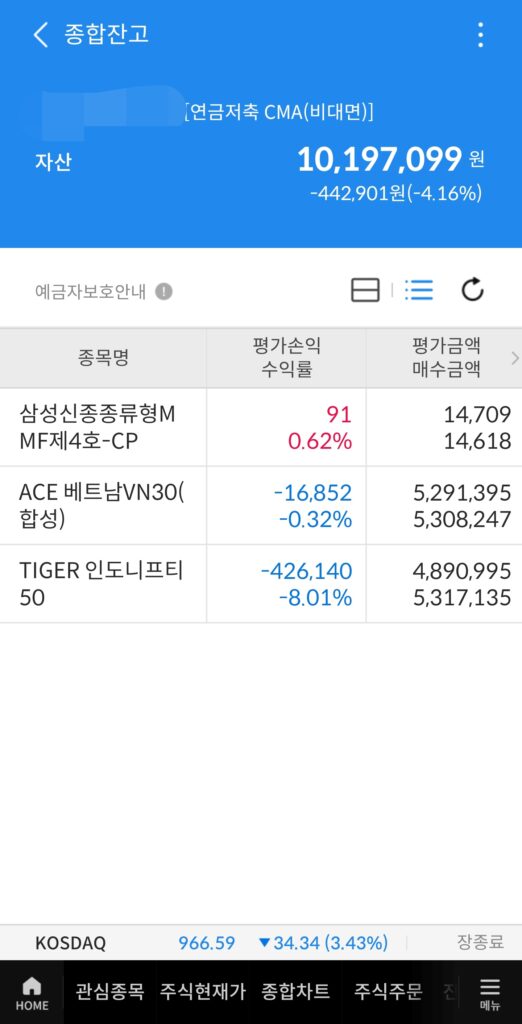Viewport: 522px width, 1024px height.
Task: Select the TIGER 인도니프티50 holding
Action: tap(261, 584)
